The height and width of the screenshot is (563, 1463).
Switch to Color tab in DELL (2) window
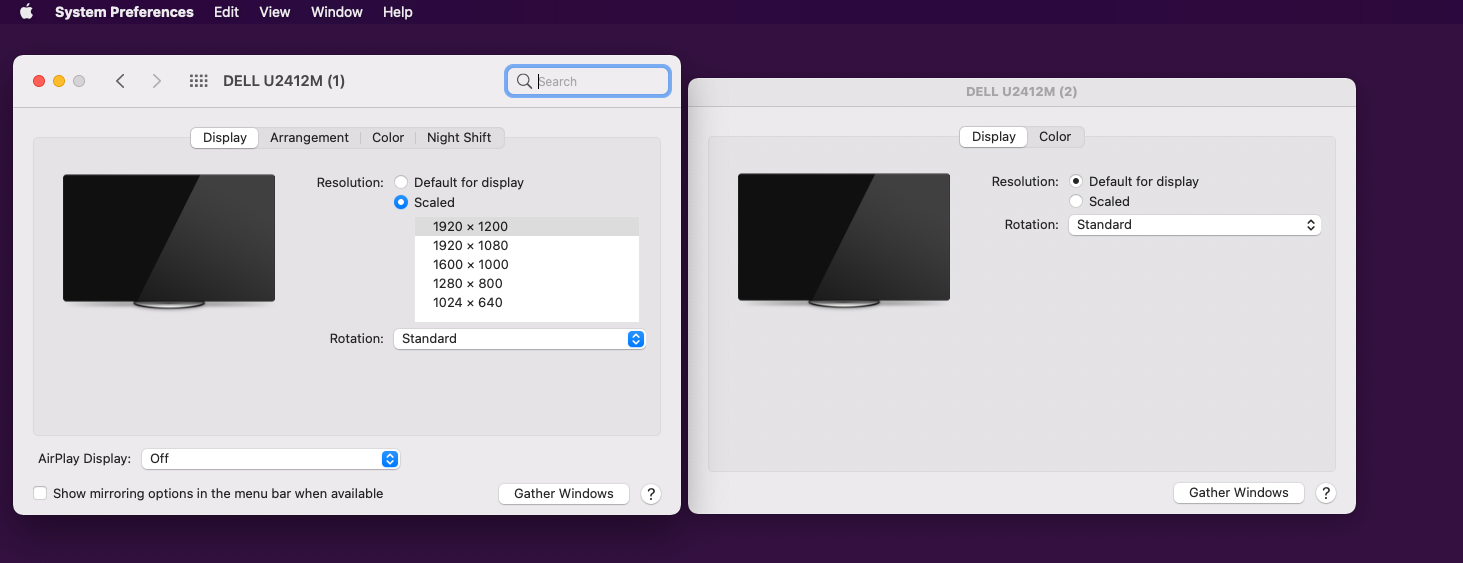1055,137
